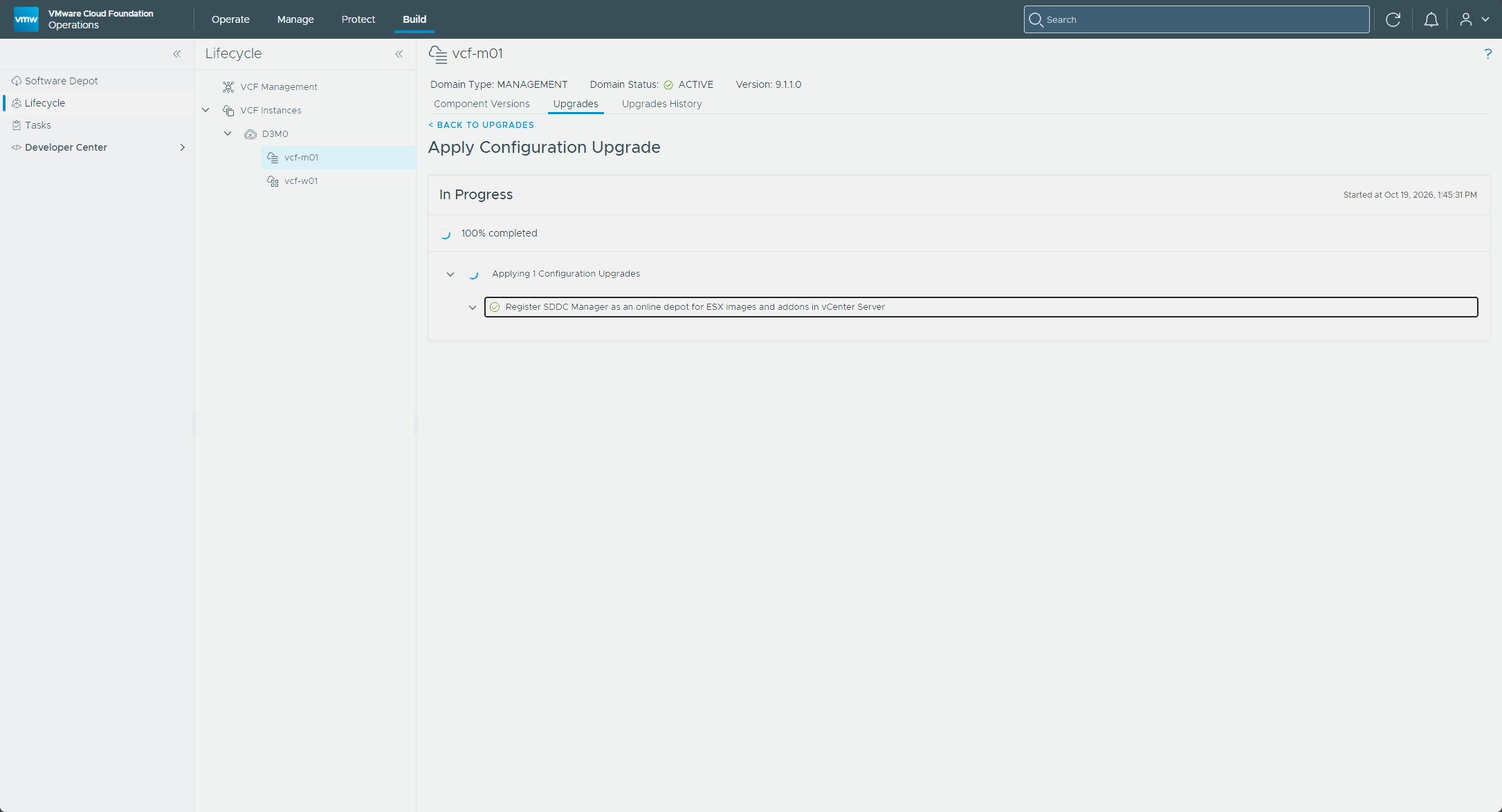Click the 100% completed progress spinner
The width and height of the screenshot is (1502, 812).
click(446, 234)
